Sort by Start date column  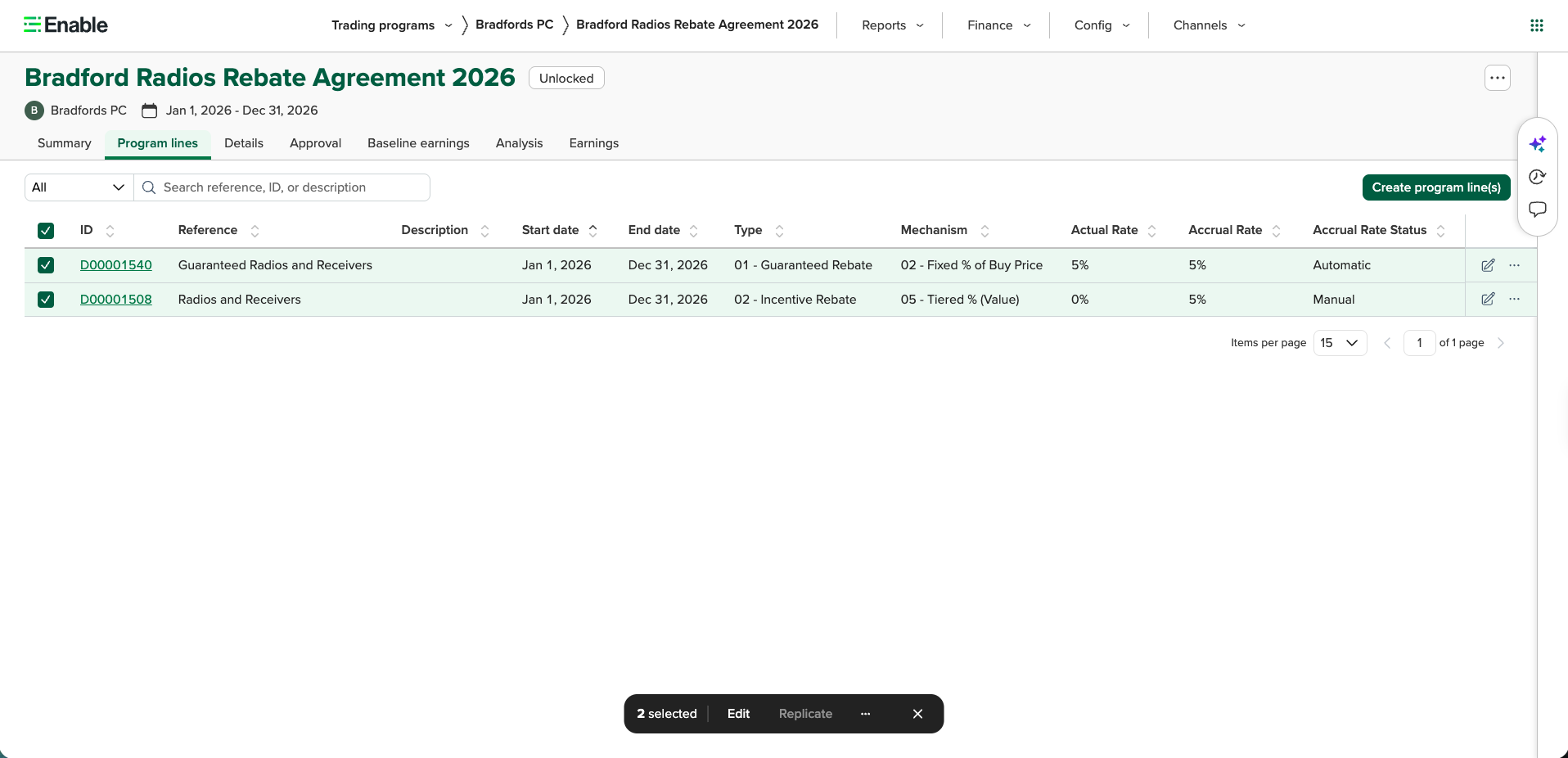pos(593,231)
